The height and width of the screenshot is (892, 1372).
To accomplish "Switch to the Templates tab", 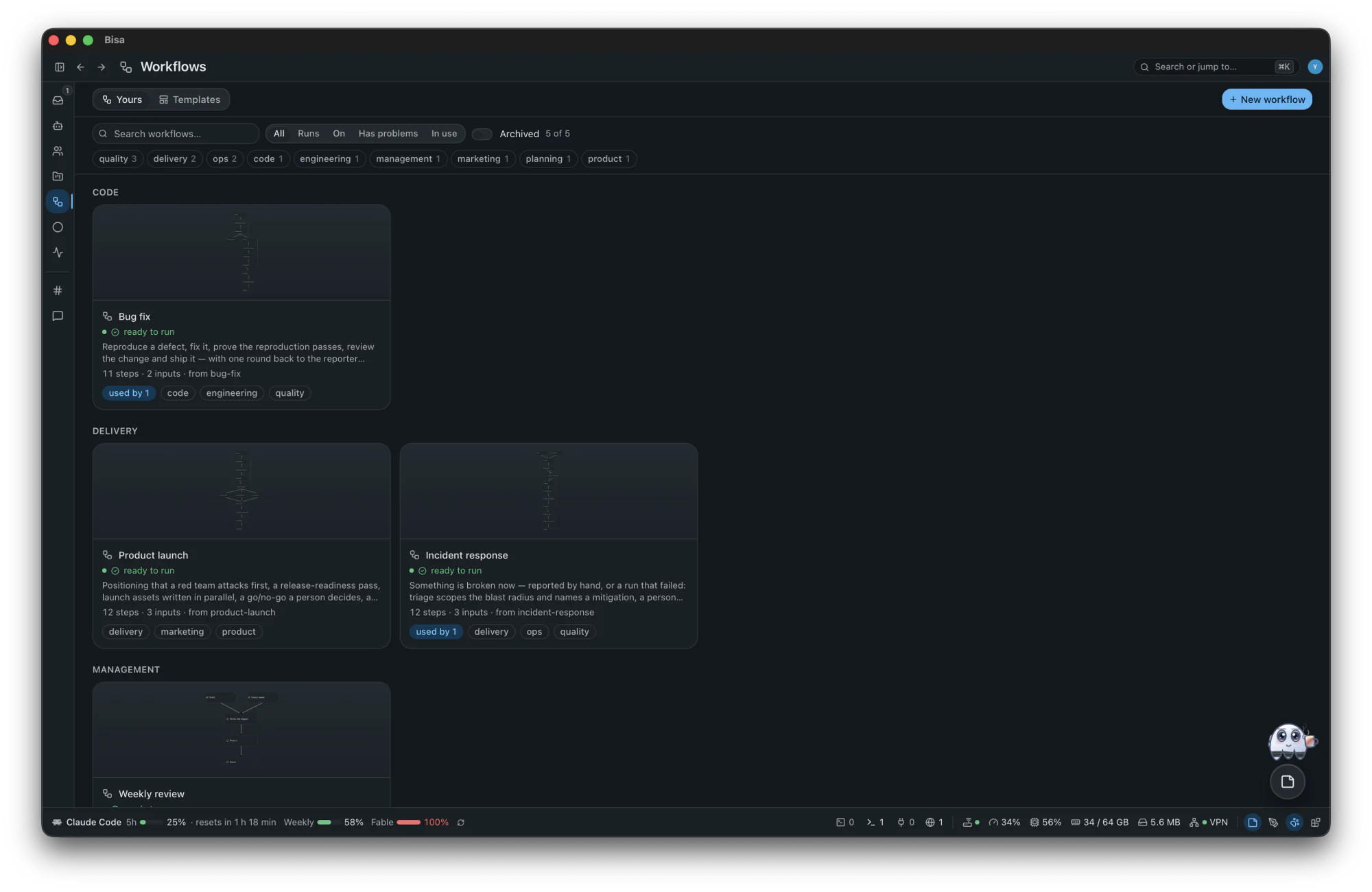I will point(190,99).
